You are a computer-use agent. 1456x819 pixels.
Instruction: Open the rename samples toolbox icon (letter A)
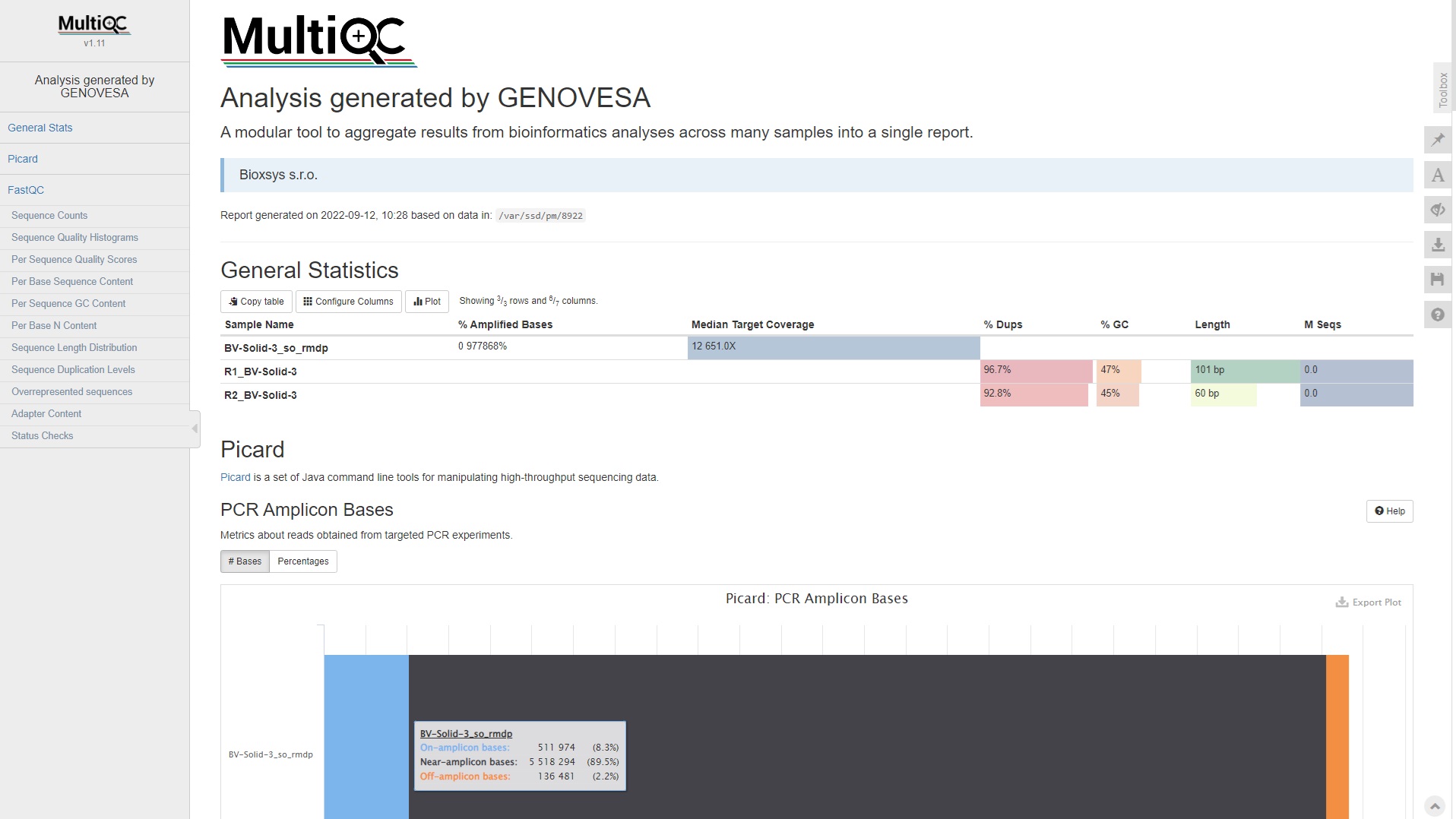[1438, 175]
